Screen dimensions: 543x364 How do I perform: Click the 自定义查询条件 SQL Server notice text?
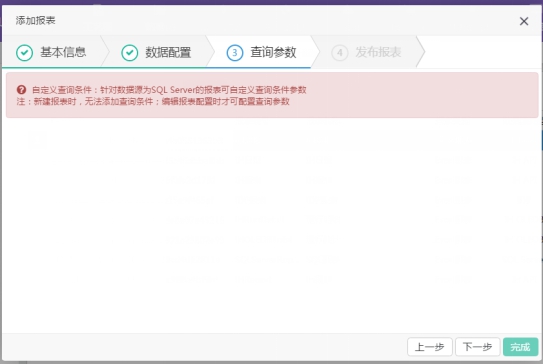(169, 90)
